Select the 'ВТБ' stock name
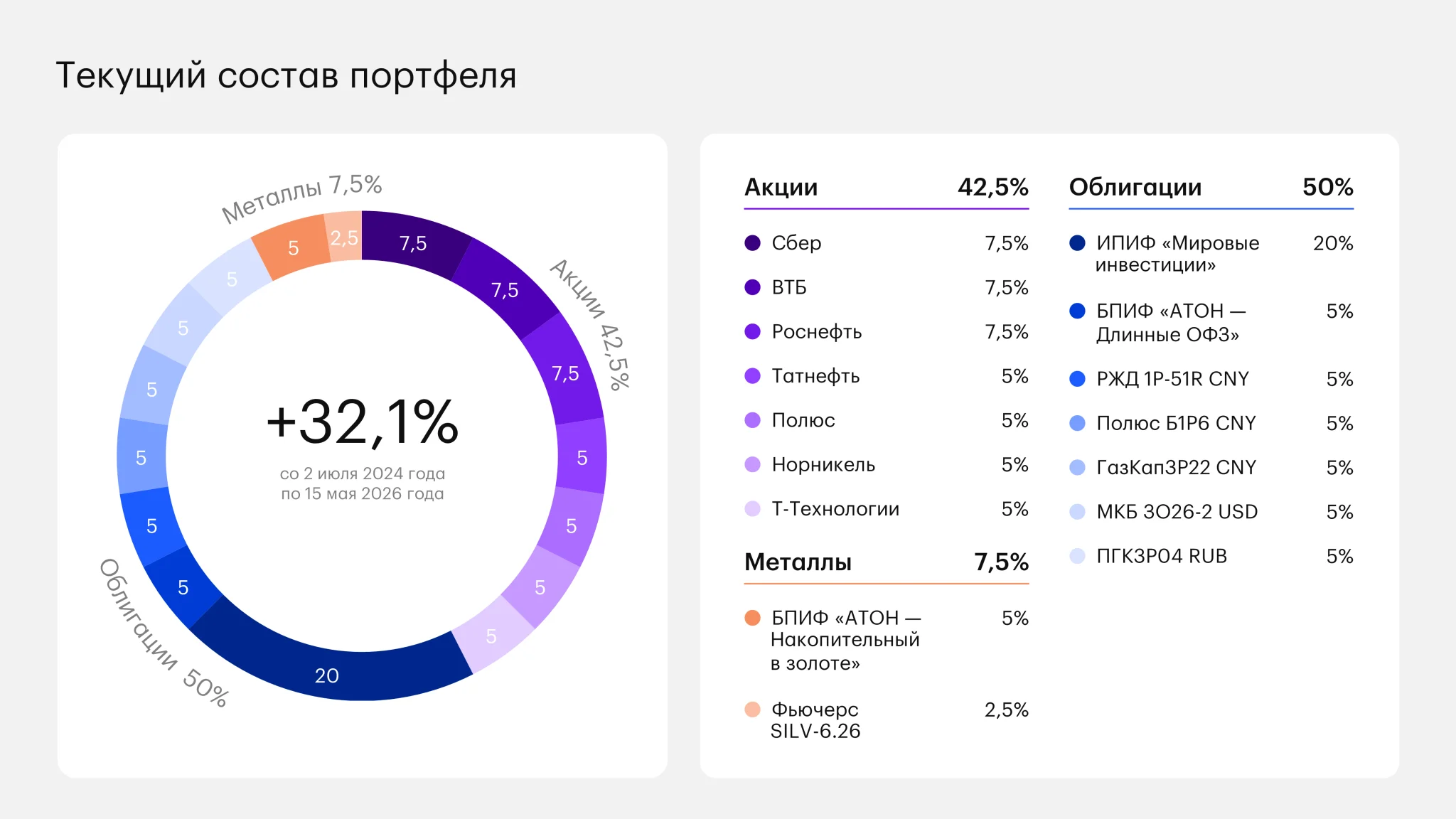This screenshot has width=1456, height=819. (x=789, y=287)
